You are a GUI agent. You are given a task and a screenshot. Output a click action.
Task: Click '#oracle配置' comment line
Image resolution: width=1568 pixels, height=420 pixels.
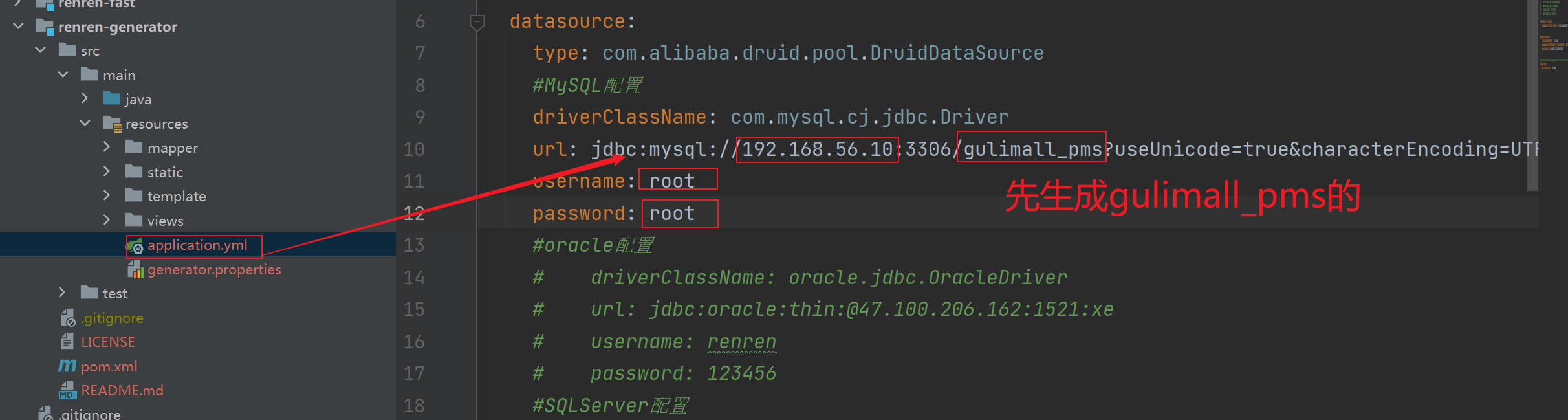click(x=593, y=245)
